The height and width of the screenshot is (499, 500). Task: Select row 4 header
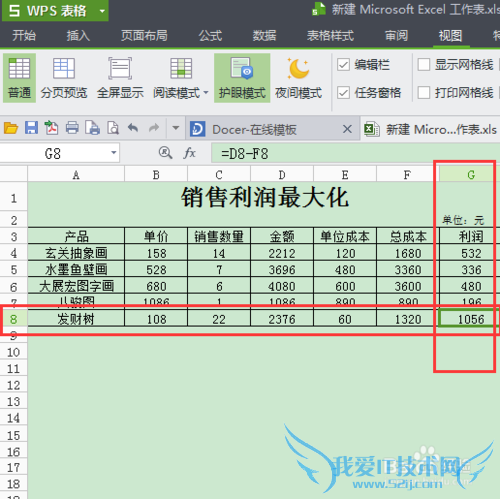(13, 253)
